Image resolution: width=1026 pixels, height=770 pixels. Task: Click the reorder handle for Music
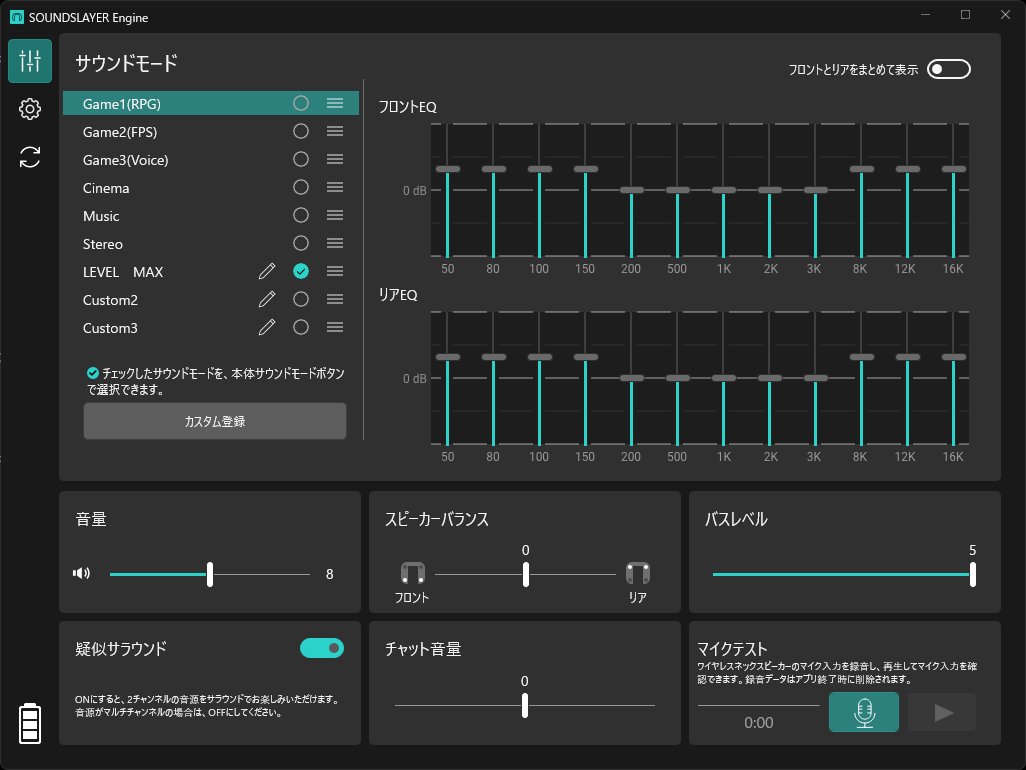point(335,215)
